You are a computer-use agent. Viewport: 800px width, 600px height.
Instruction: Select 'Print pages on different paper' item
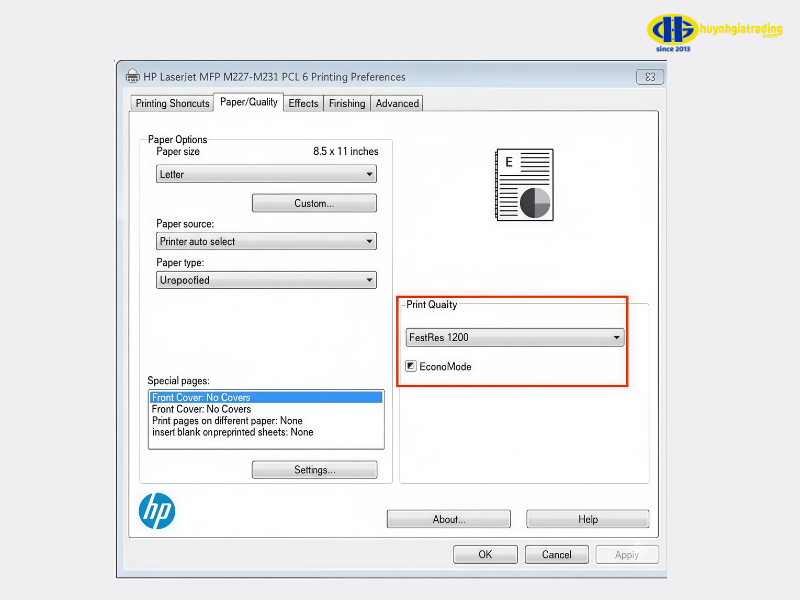point(227,421)
